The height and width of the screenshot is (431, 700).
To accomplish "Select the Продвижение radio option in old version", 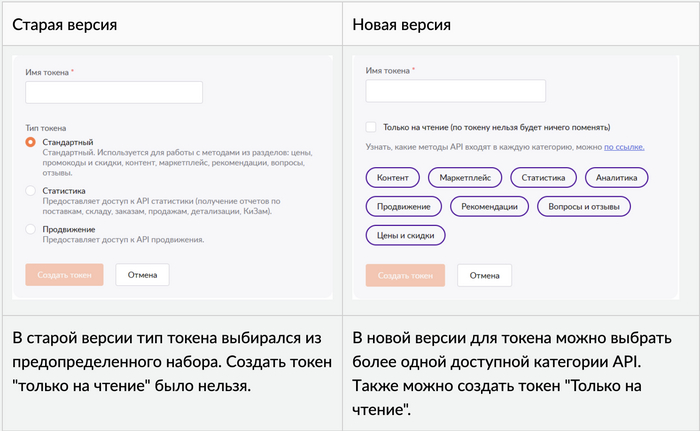I will coord(31,229).
